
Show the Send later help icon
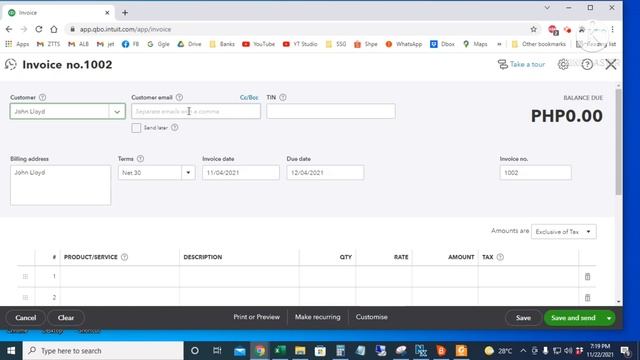pyautogui.click(x=175, y=128)
